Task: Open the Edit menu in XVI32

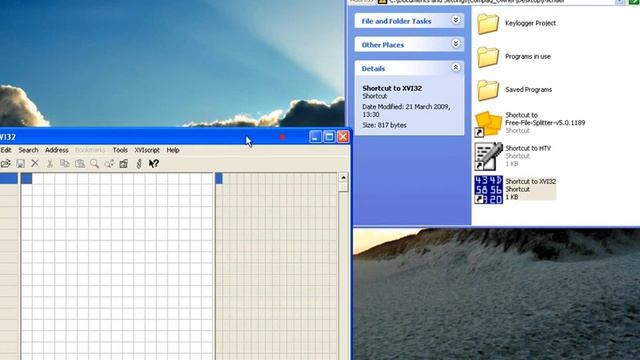Action: coord(6,150)
